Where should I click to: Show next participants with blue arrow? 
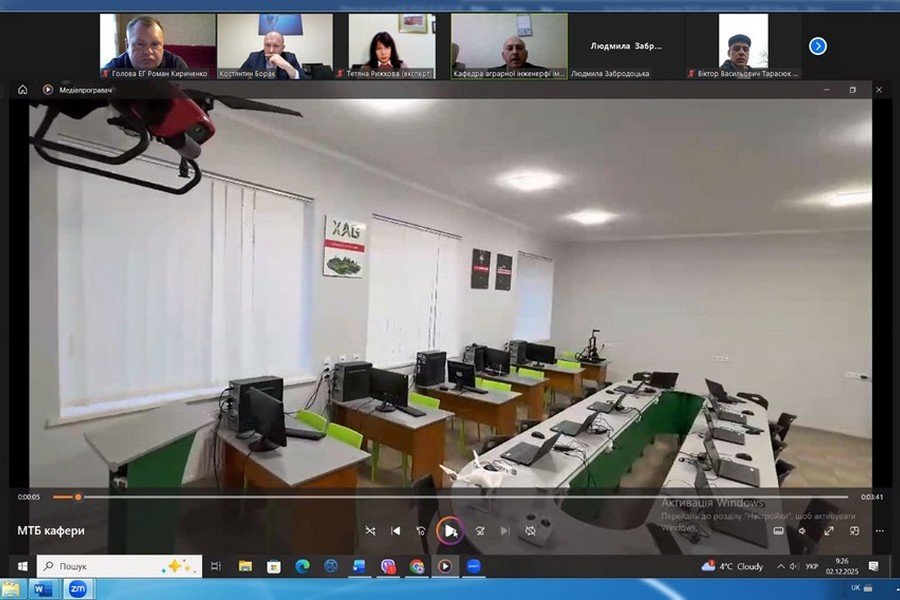[817, 46]
